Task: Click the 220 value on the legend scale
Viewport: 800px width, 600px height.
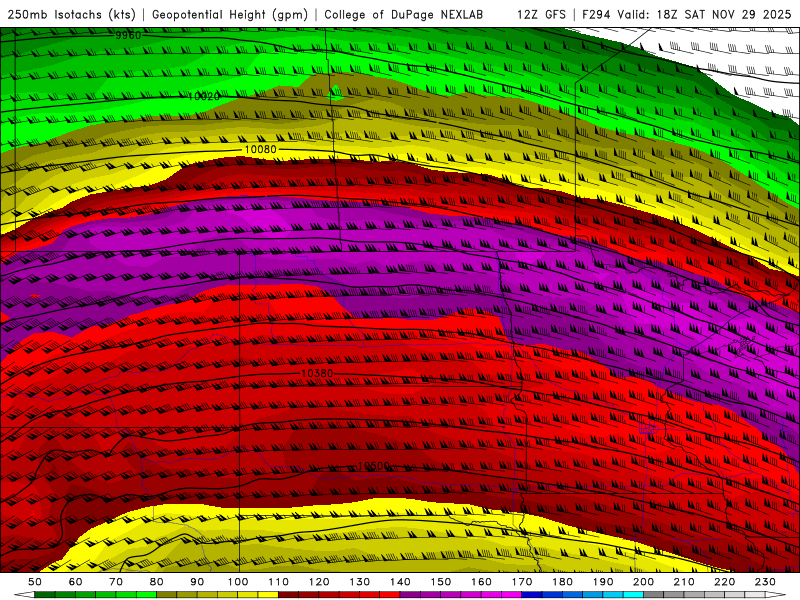Action: 725,582
